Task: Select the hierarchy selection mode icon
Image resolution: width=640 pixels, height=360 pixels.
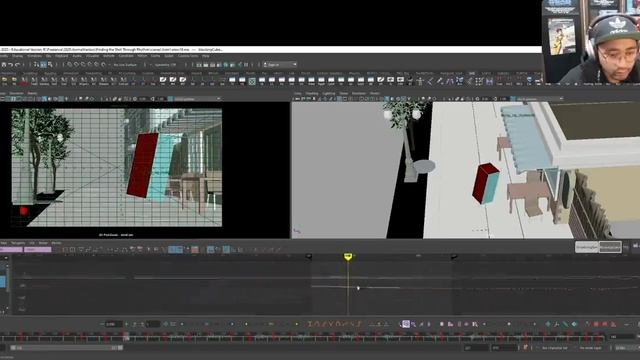Action: pos(36,64)
